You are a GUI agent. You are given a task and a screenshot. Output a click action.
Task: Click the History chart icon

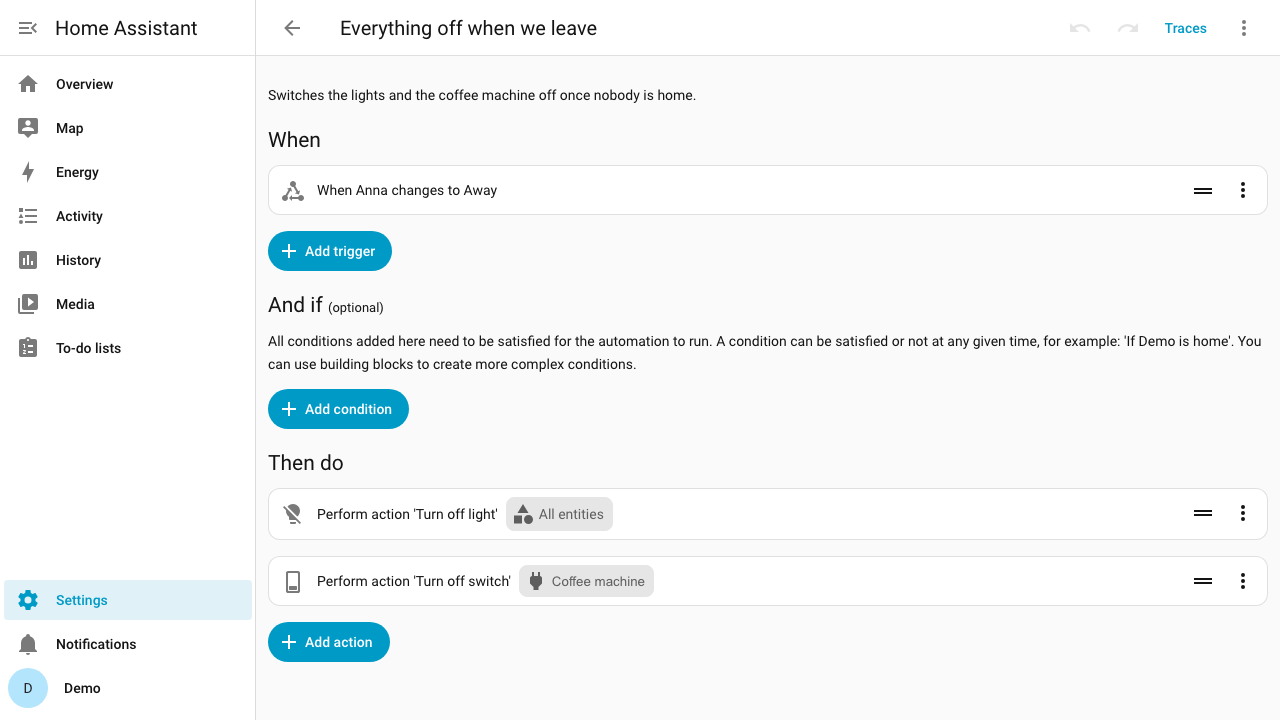tap(28, 260)
